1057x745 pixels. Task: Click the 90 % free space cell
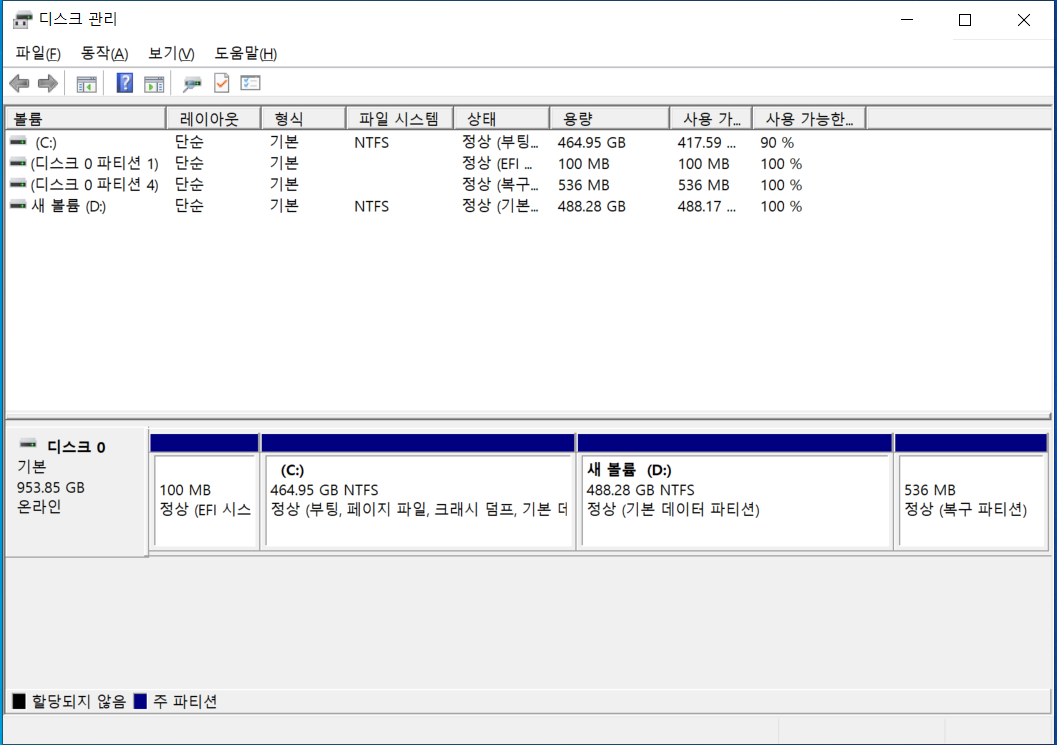[x=777, y=143]
